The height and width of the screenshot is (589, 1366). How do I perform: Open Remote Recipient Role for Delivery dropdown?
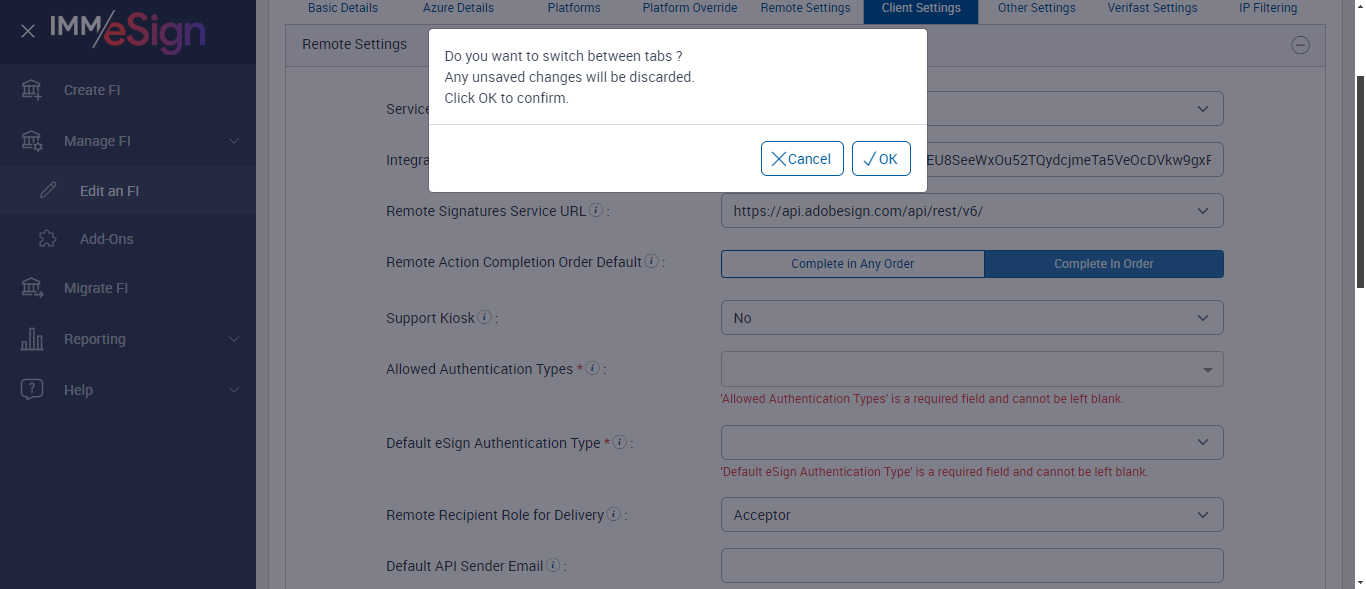971,515
